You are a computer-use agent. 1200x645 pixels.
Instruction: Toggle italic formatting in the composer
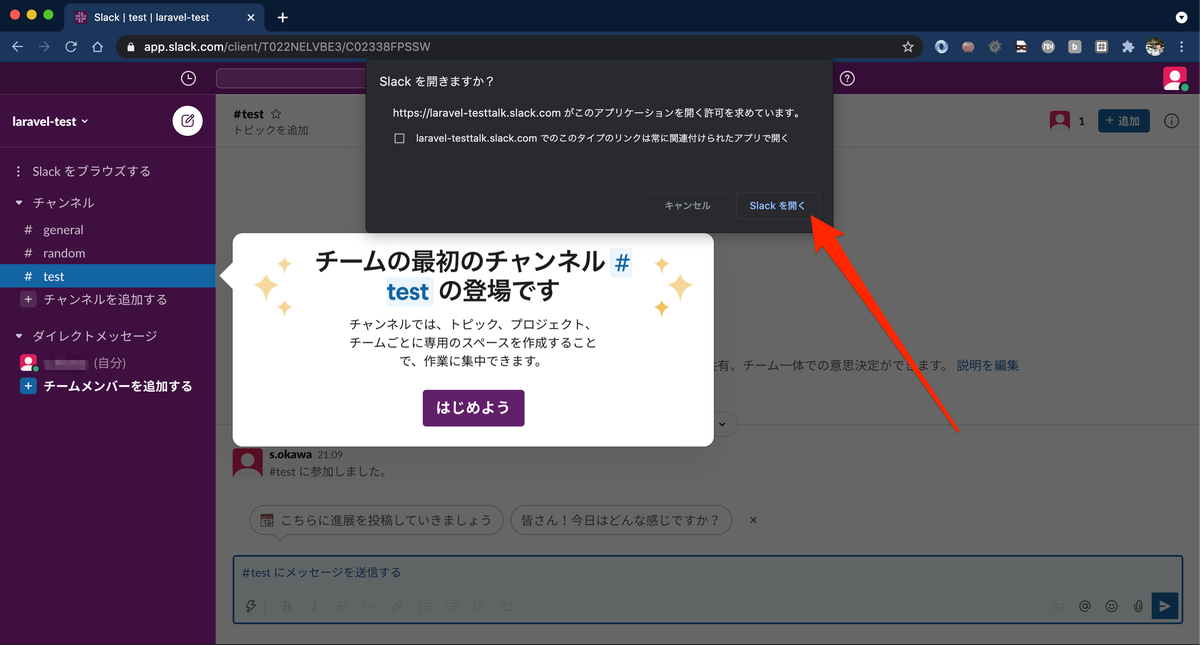tap(314, 606)
